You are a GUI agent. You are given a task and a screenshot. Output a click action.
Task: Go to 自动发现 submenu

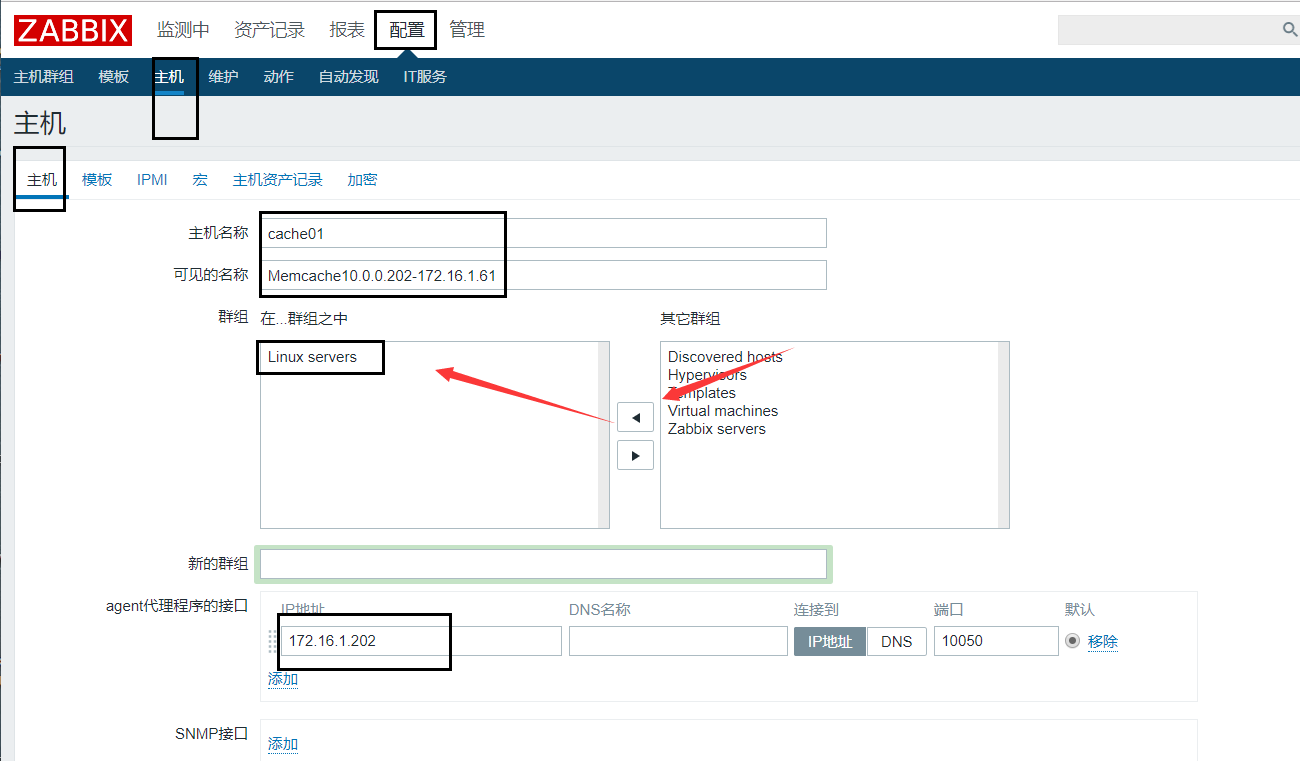[x=349, y=77]
